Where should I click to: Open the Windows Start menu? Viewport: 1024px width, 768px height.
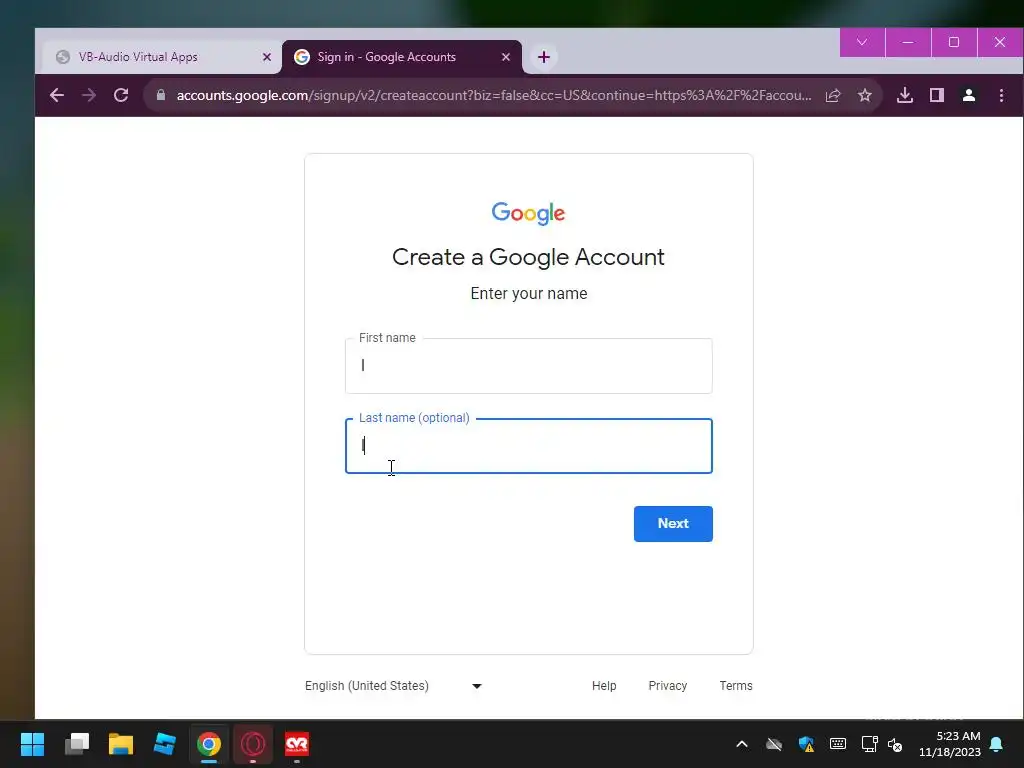click(x=33, y=744)
